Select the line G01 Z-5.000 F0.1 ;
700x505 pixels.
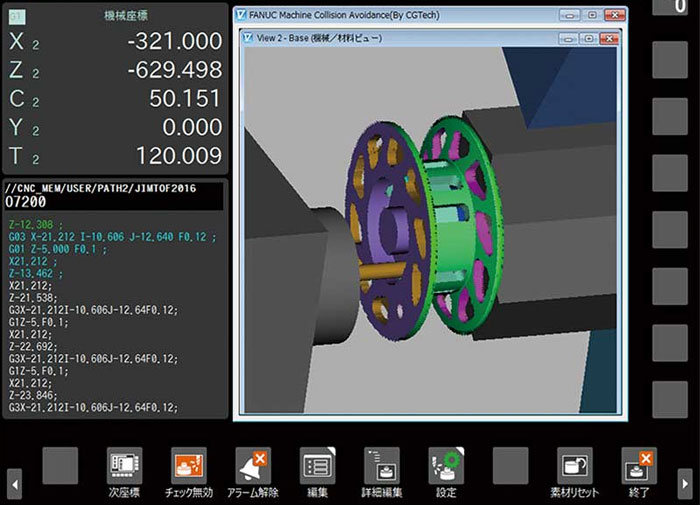pos(58,249)
